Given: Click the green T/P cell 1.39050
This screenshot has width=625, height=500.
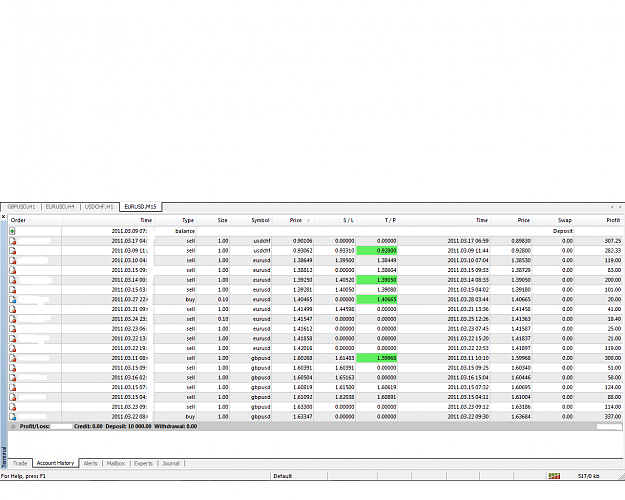Looking at the screenshot, I should point(377,280).
